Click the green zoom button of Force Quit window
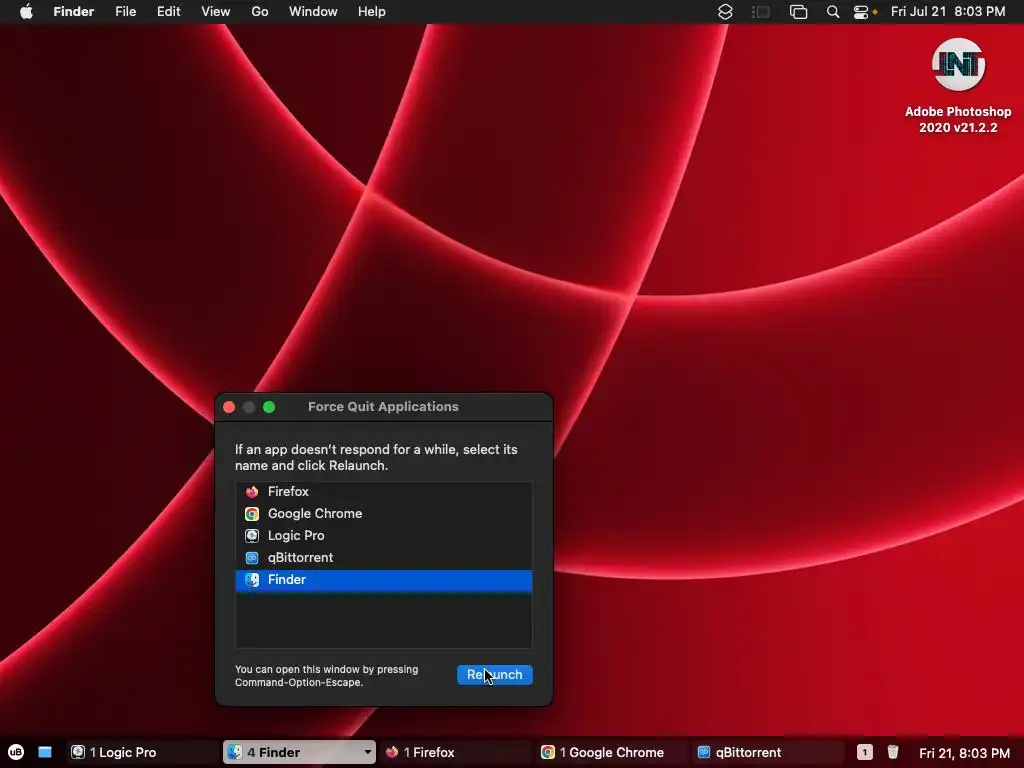 pyautogui.click(x=268, y=407)
